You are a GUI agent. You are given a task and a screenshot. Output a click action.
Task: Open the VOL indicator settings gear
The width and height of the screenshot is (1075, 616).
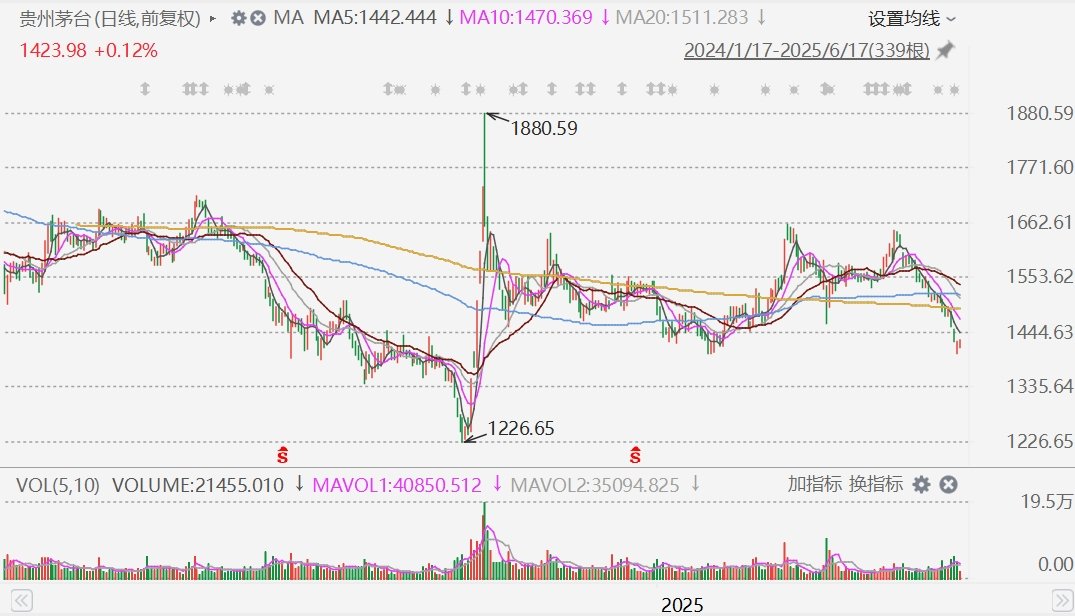click(x=921, y=485)
